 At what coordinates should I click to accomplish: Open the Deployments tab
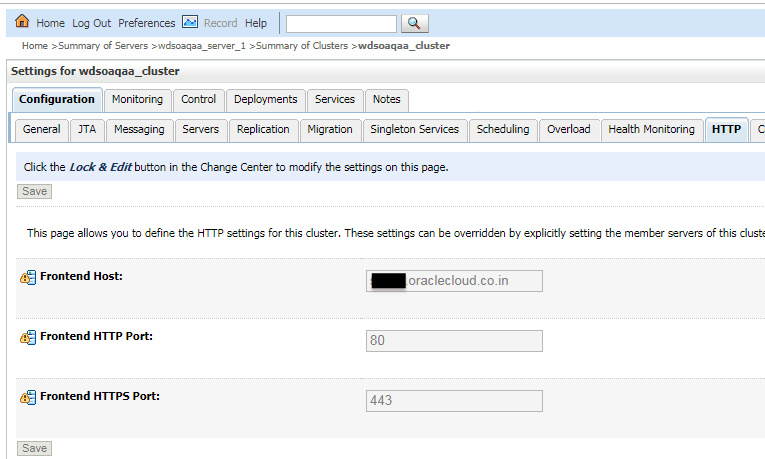click(x=266, y=100)
